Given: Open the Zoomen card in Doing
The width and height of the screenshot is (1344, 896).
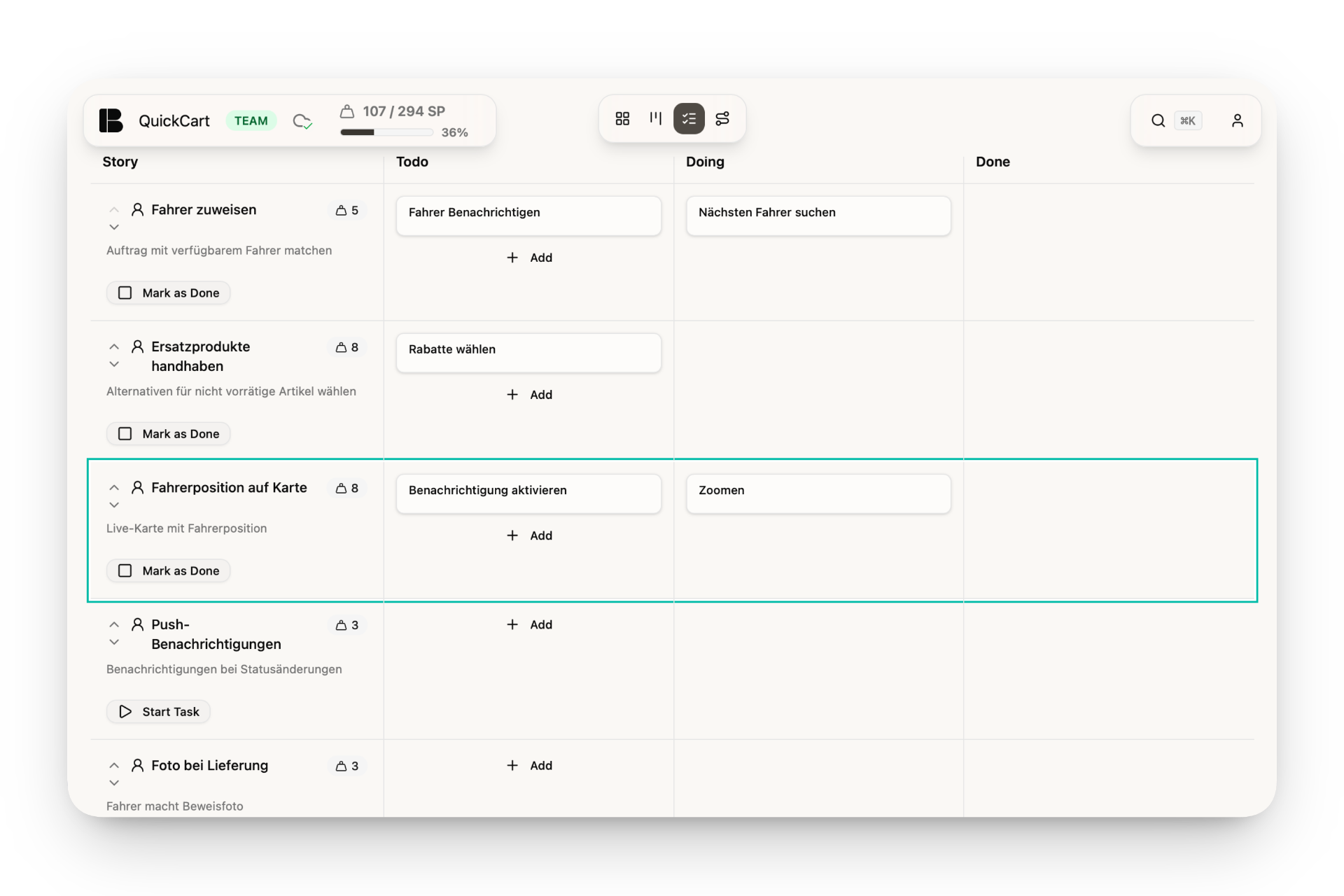Looking at the screenshot, I should click(818, 493).
